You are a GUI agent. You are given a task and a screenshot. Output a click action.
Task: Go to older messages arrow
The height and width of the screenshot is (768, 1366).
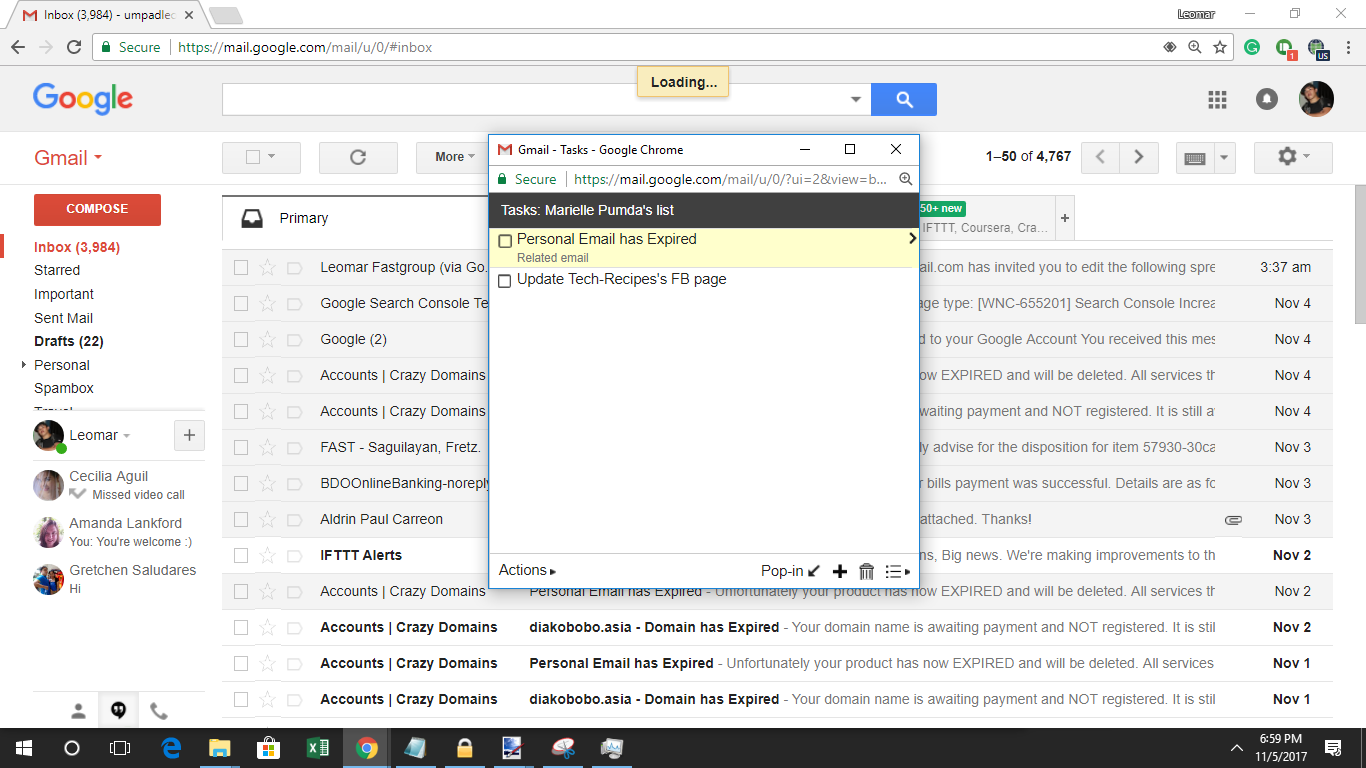coord(1138,157)
